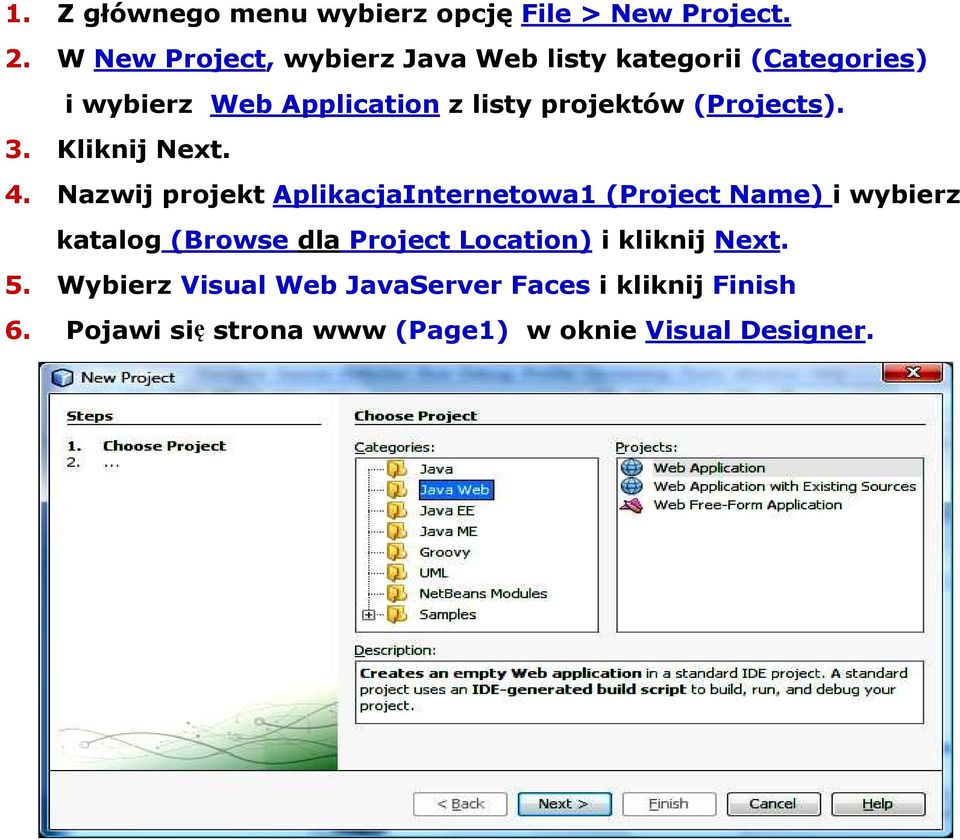Close the New Project dialog
This screenshot has height=840, width=960.
[912, 372]
